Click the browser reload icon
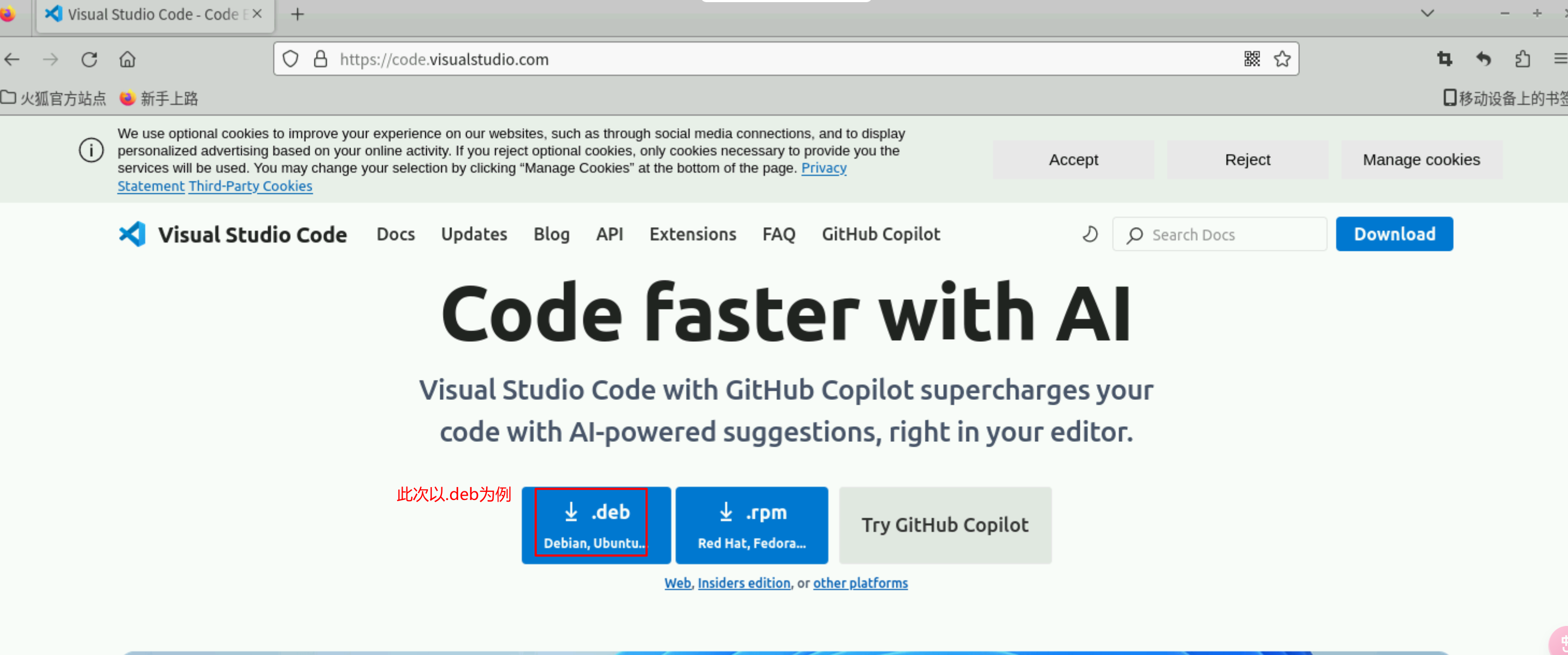This screenshot has height=655, width=1568. tap(89, 59)
